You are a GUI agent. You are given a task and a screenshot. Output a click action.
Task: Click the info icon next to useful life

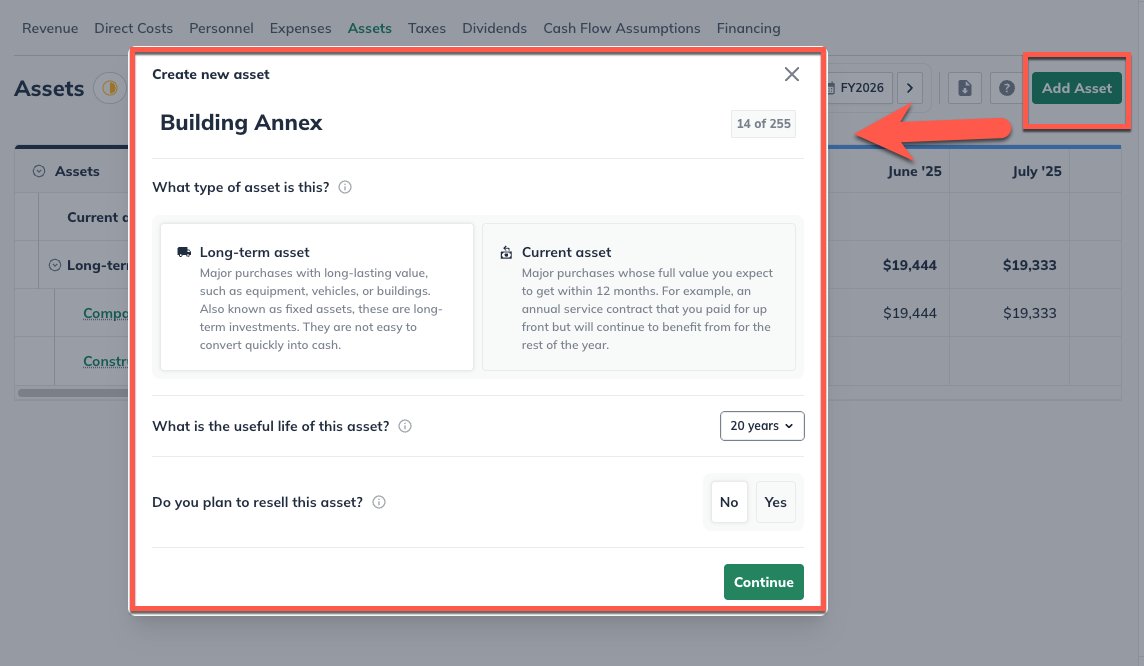(405, 426)
